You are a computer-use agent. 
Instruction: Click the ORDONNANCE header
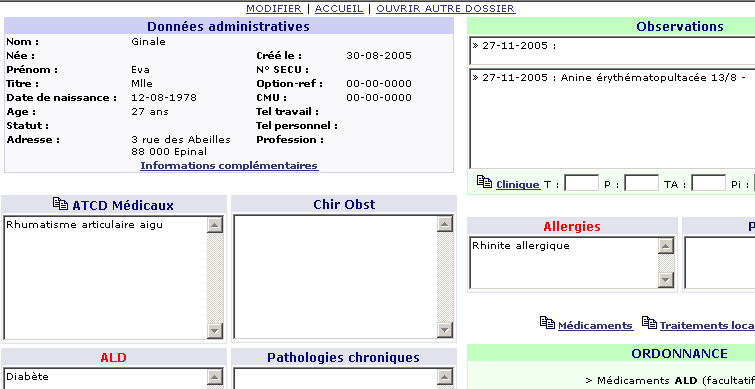click(x=679, y=353)
